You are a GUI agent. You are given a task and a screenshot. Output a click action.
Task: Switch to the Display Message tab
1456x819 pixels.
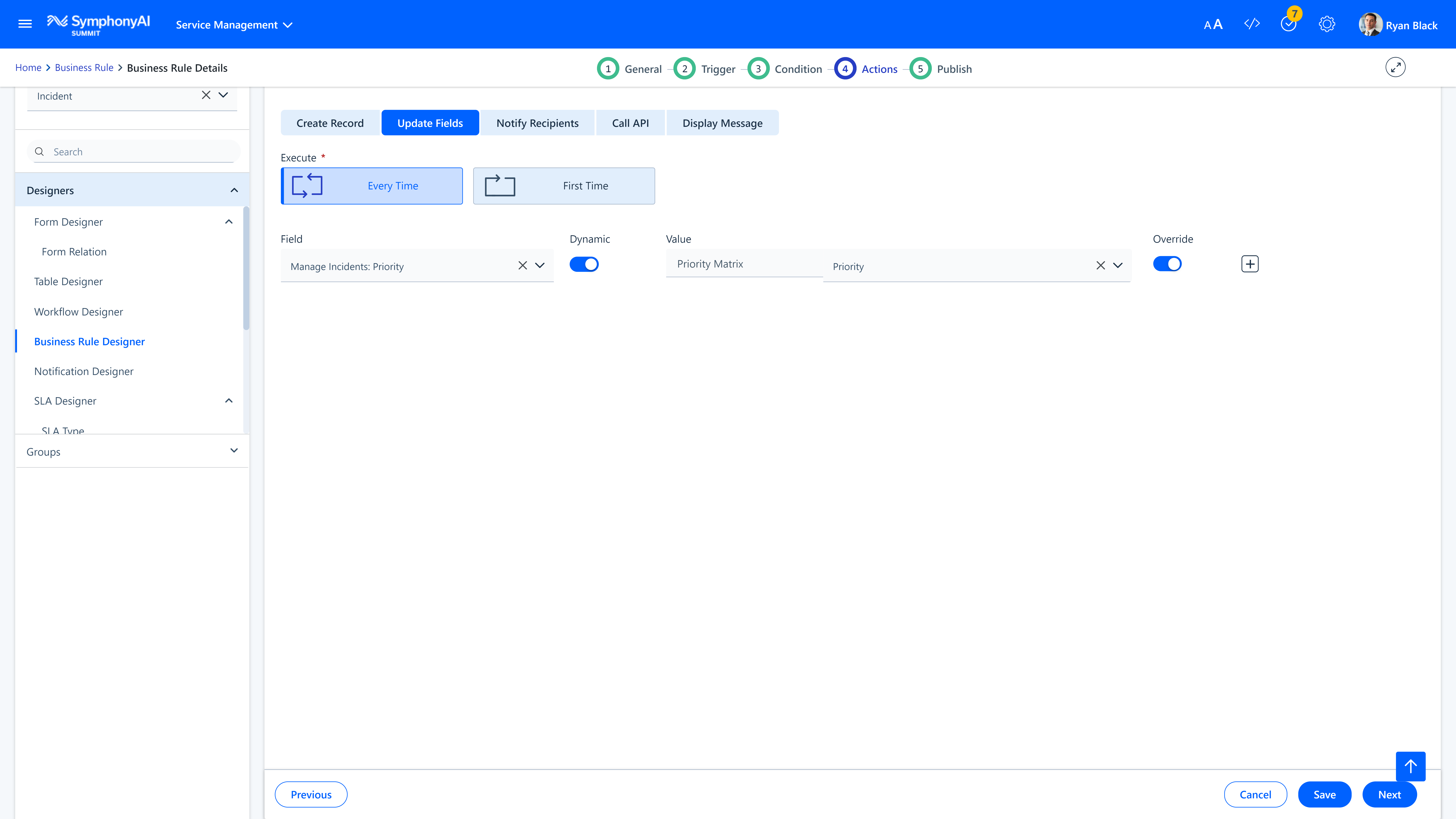(x=722, y=123)
